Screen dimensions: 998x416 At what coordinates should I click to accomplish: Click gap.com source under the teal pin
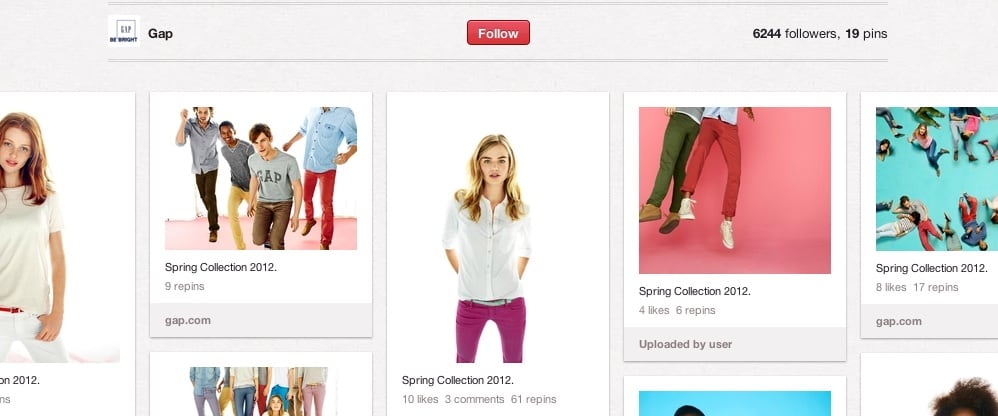pyautogui.click(x=898, y=321)
